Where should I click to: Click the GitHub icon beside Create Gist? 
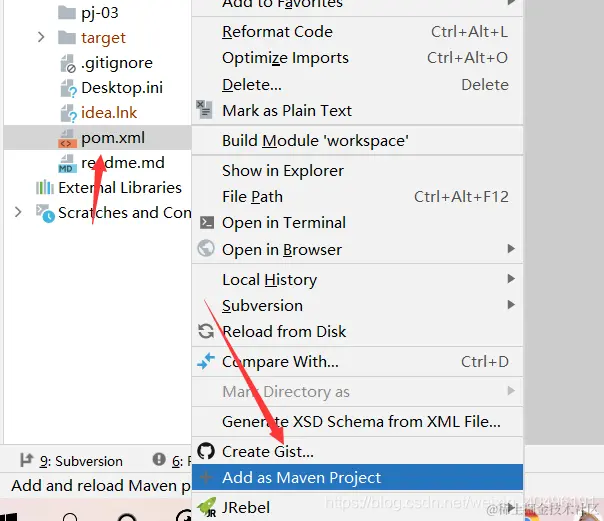206,451
